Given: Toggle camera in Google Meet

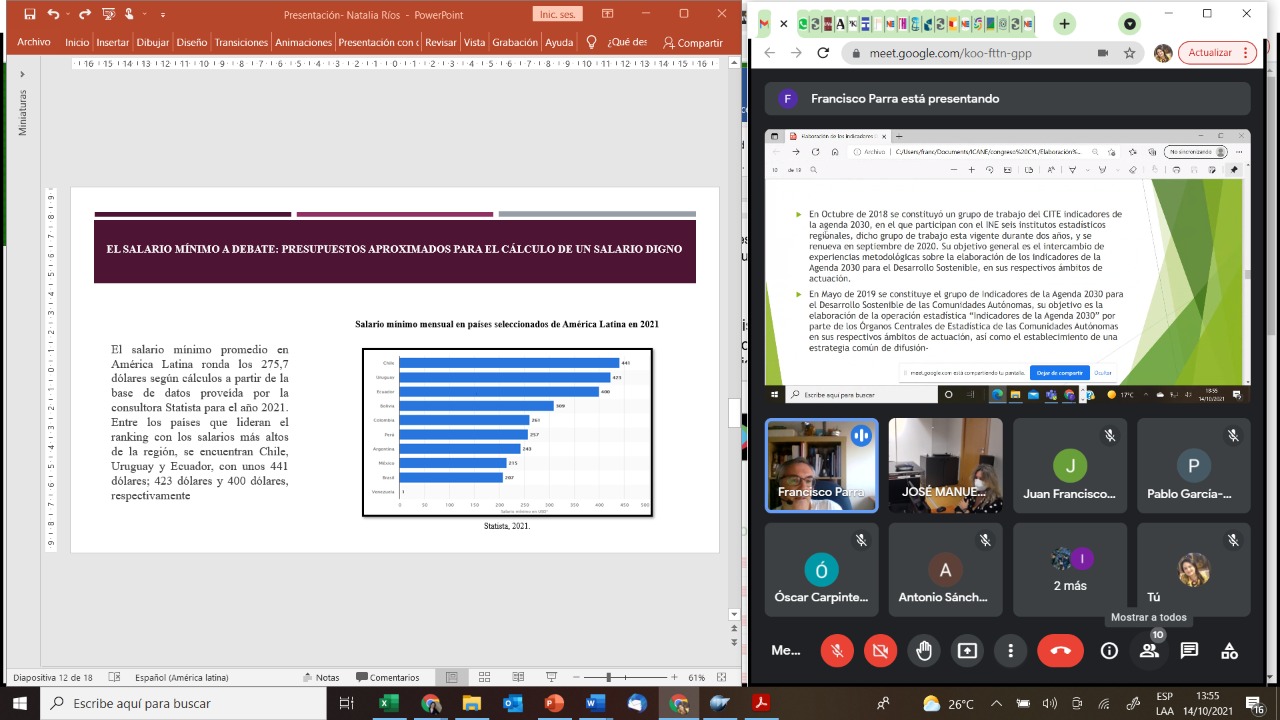Looking at the screenshot, I should (881, 650).
